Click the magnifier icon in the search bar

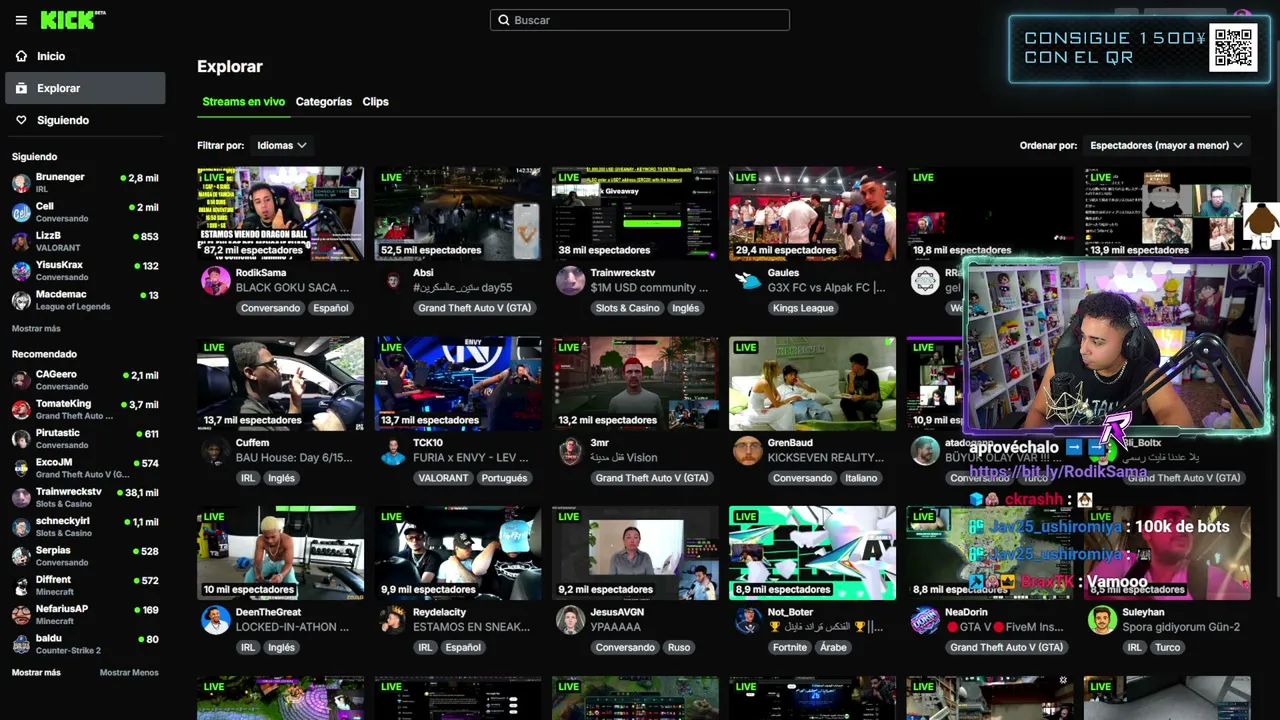pos(504,20)
